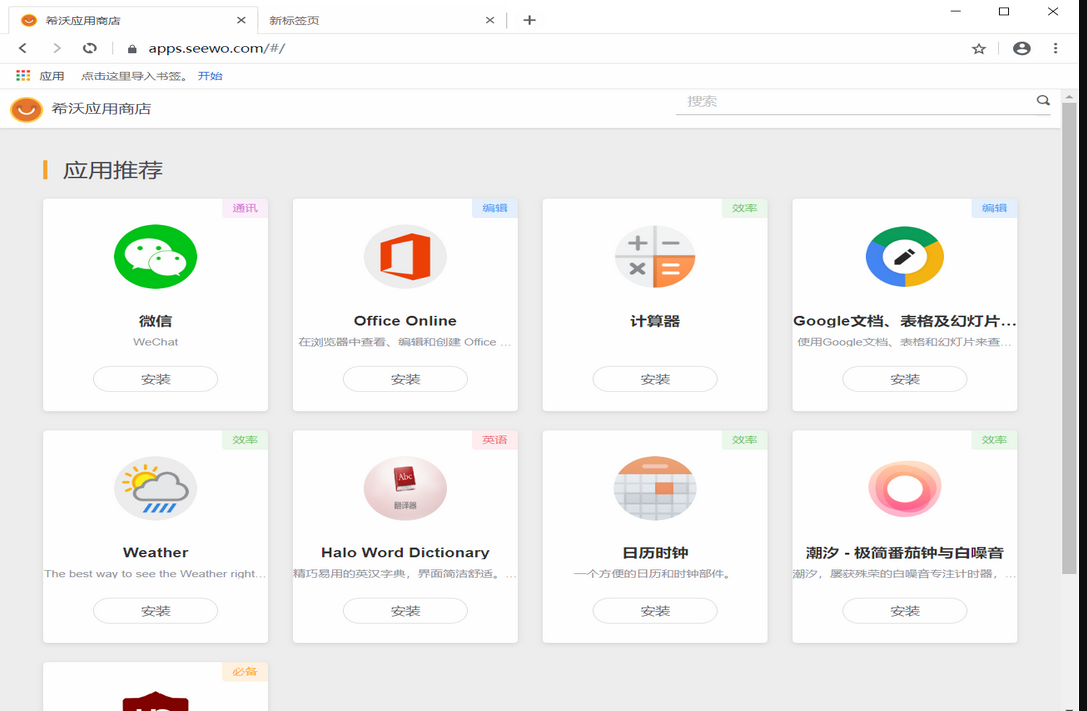The height and width of the screenshot is (711, 1087).
Task: Click the WeChat subtitle text
Action: (155, 342)
